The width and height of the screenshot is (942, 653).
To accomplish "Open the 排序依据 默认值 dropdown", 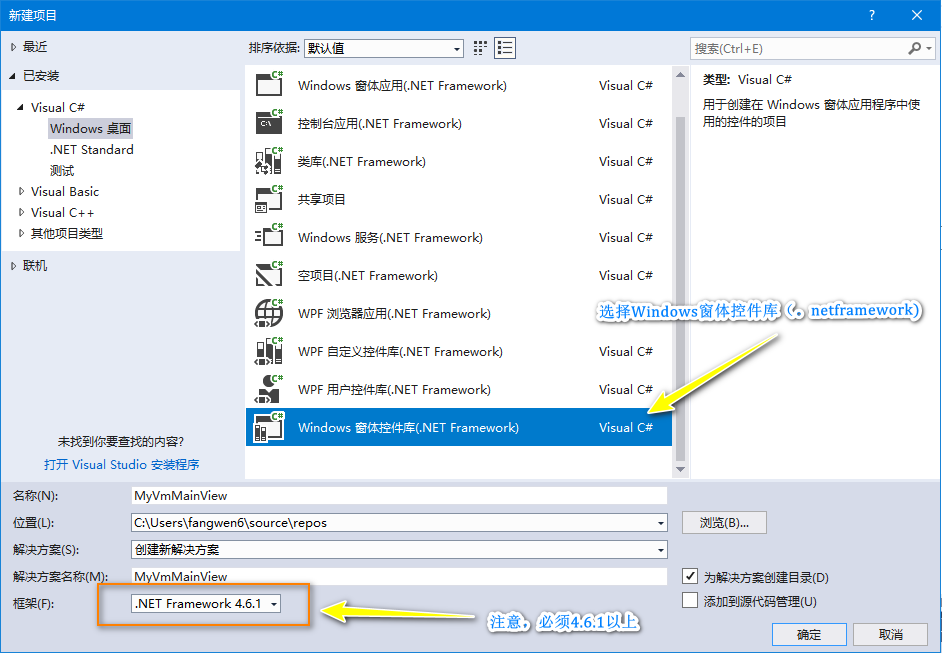I will (455, 47).
